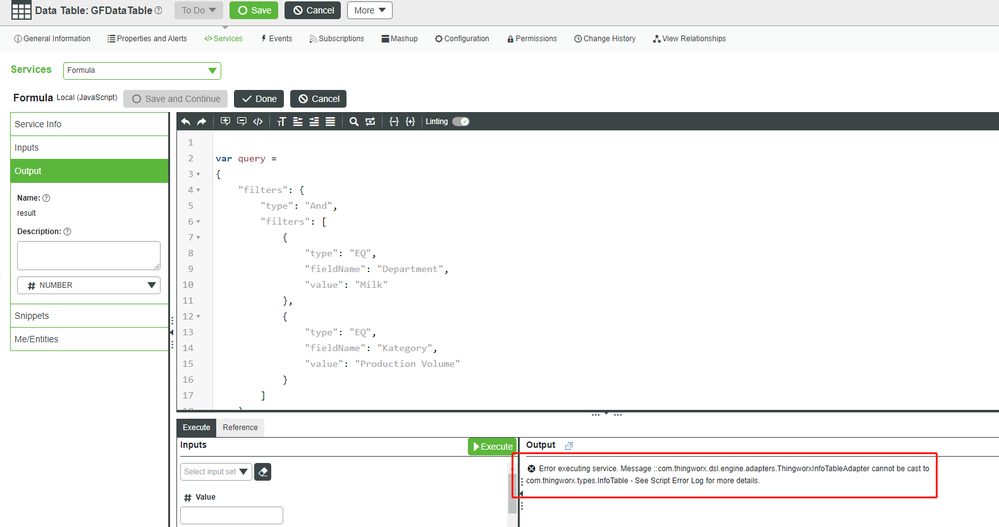Collapse code fold arrow on line 4

(199, 190)
